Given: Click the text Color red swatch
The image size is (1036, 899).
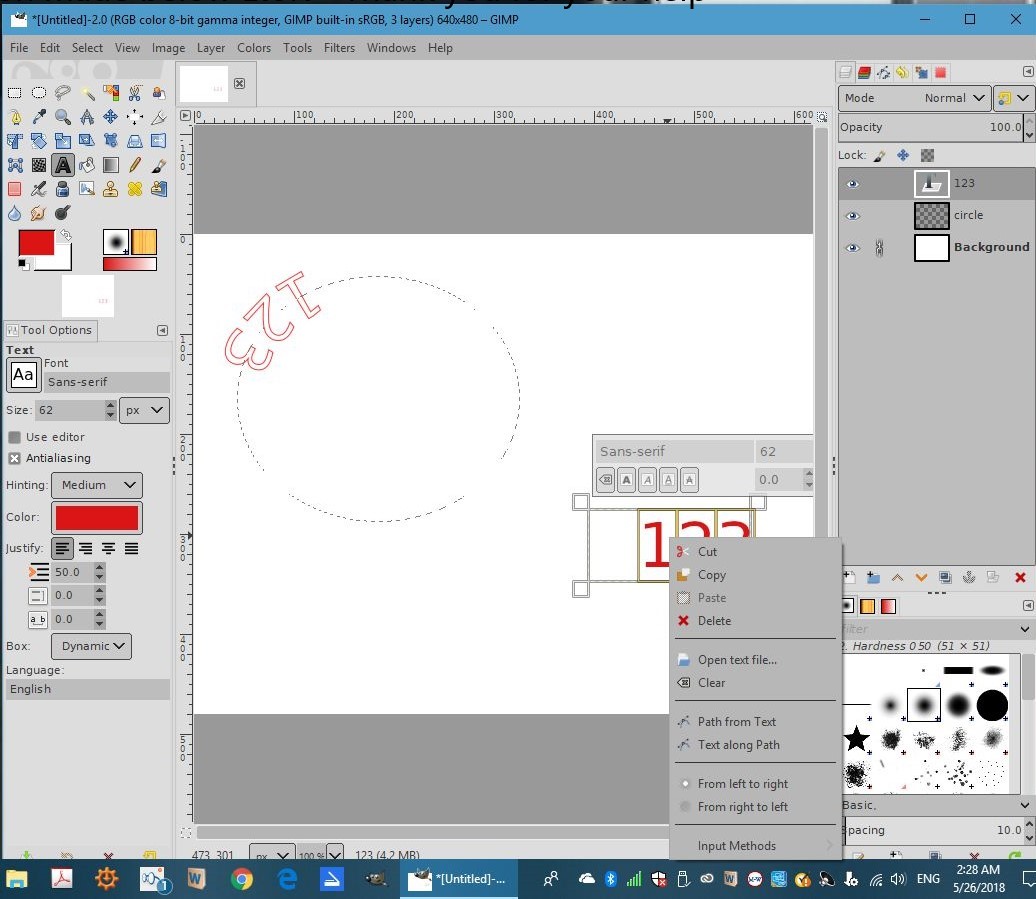Looking at the screenshot, I should click(97, 517).
